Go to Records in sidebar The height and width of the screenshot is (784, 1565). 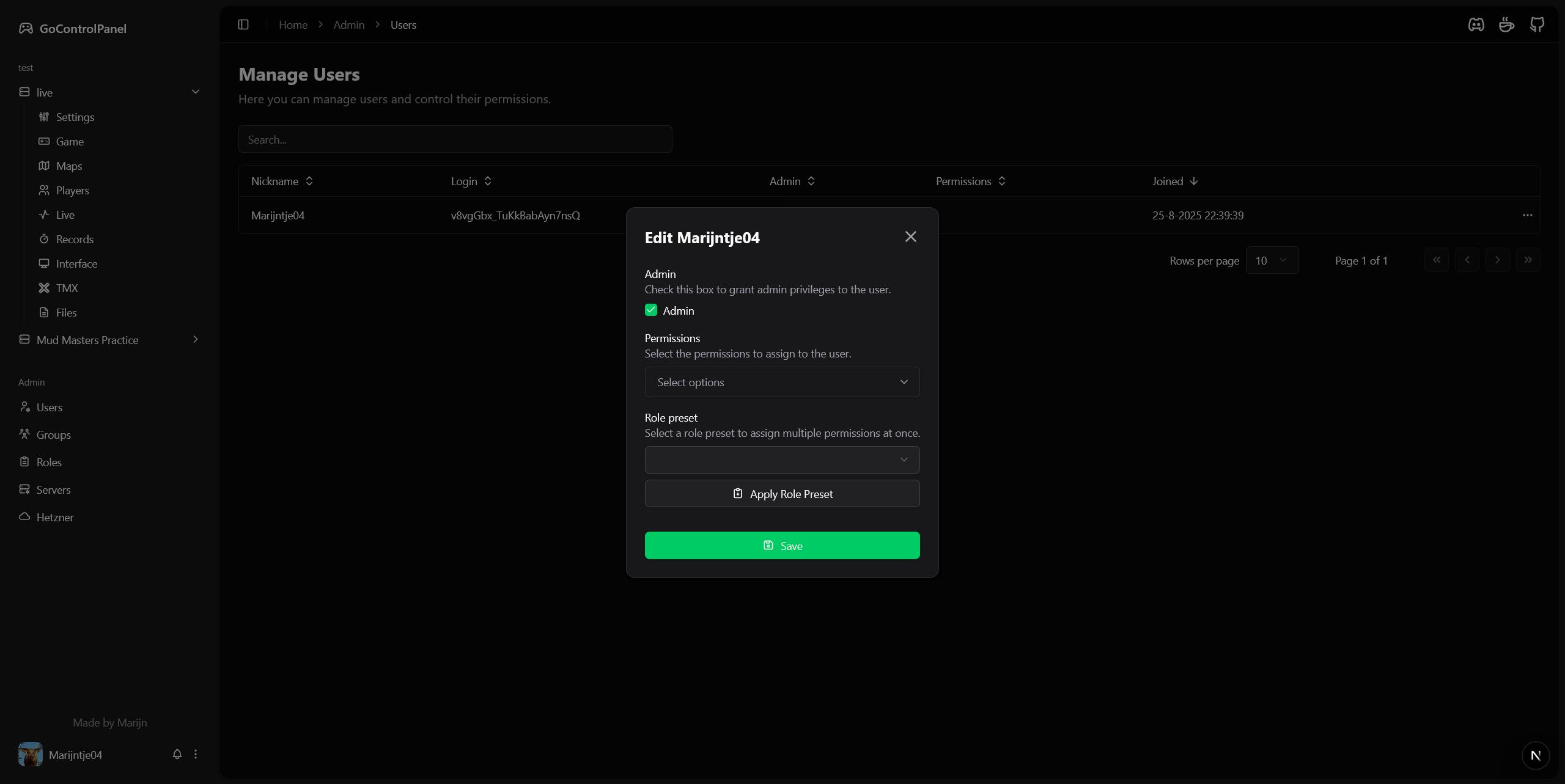coord(75,239)
